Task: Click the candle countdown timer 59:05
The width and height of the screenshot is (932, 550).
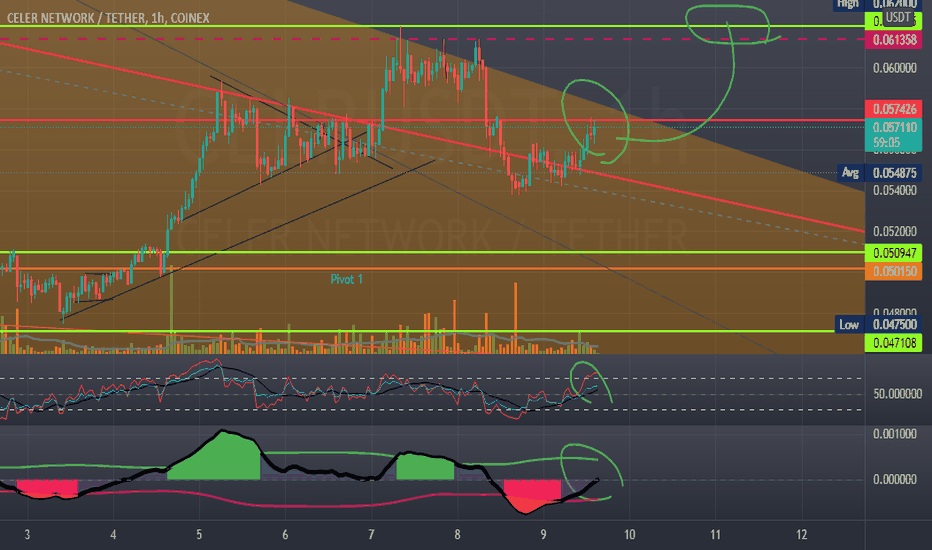Action: [886, 143]
